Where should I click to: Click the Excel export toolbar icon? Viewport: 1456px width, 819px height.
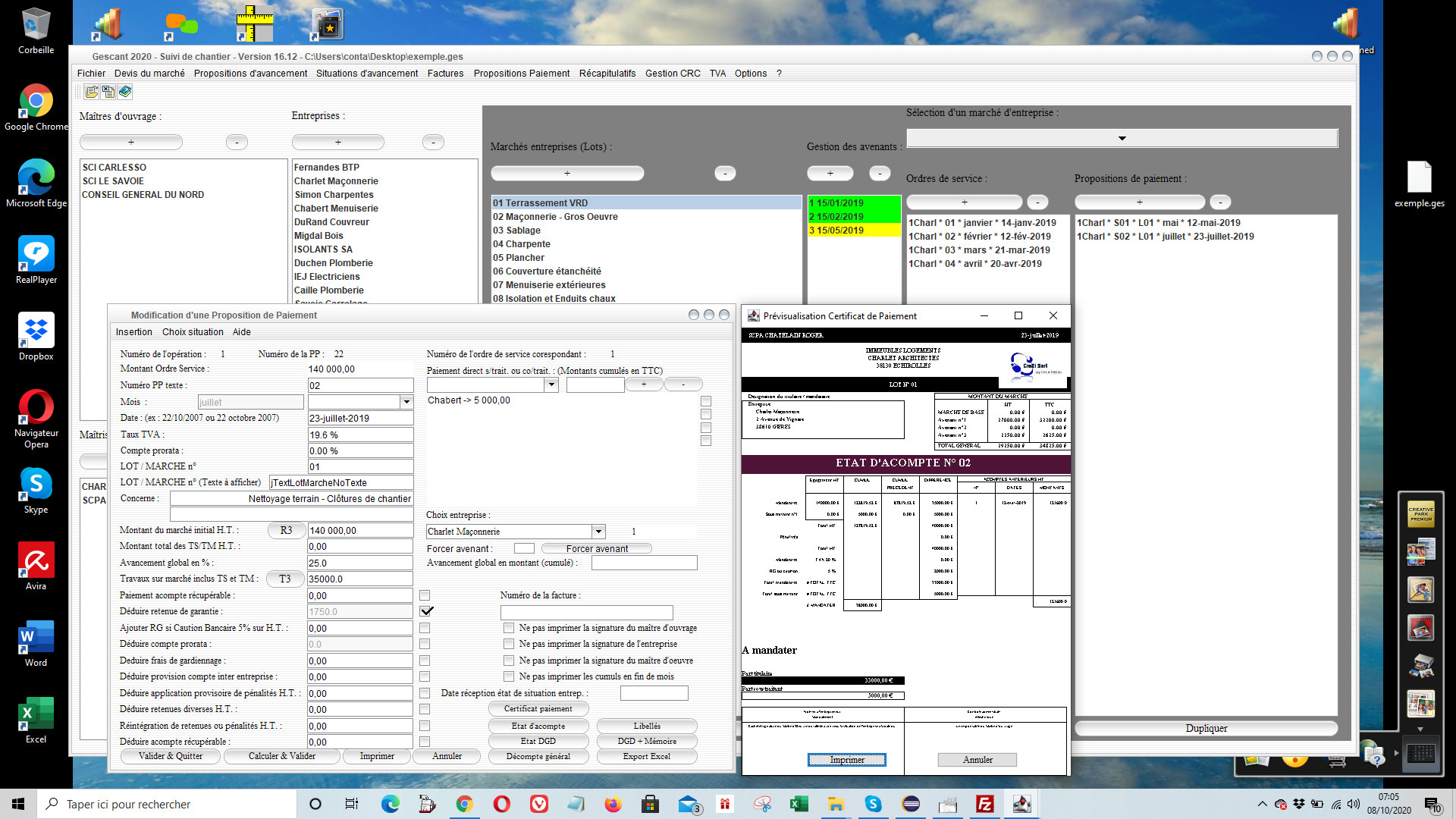click(108, 92)
